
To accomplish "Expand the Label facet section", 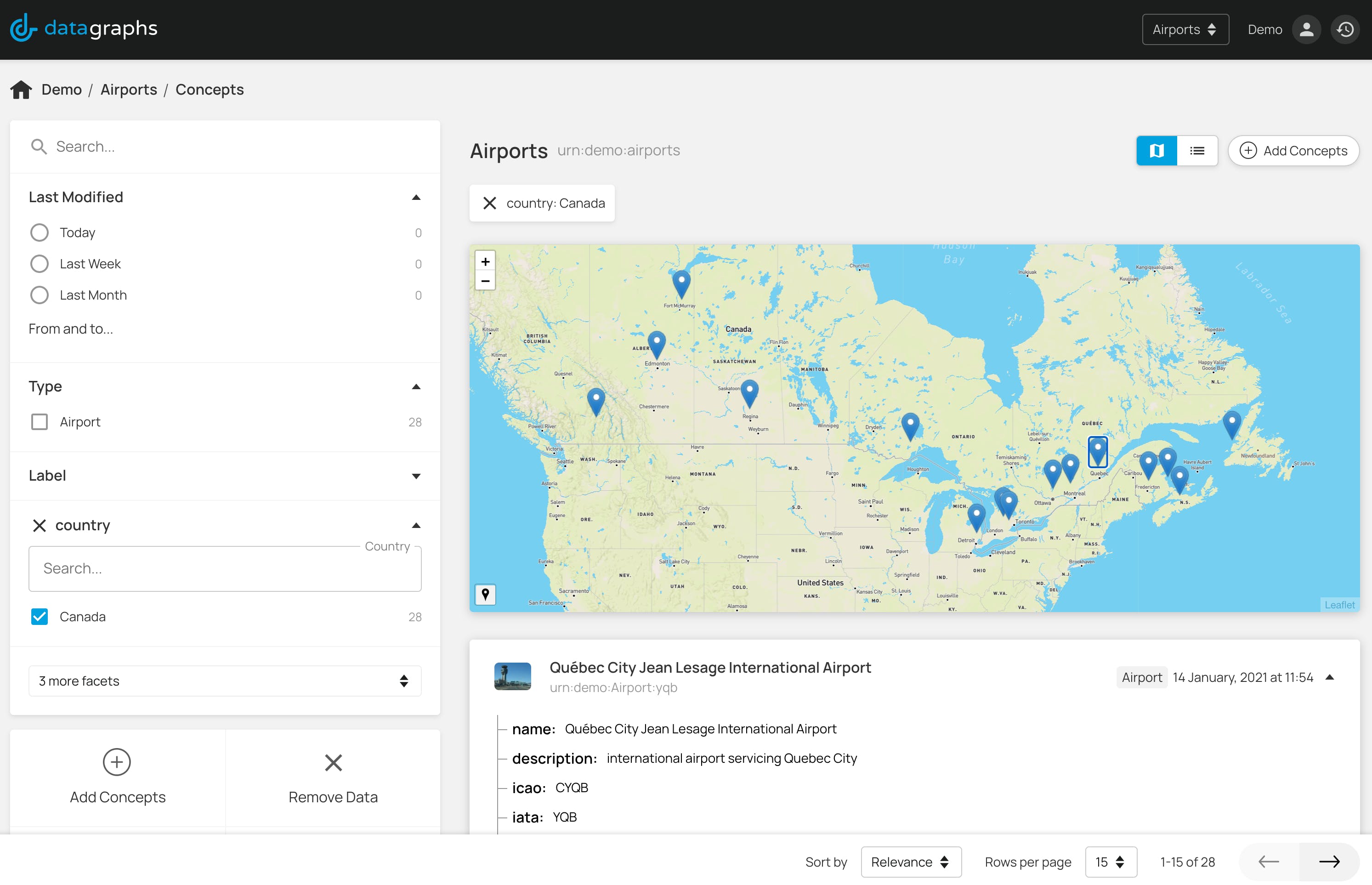I will [416, 476].
